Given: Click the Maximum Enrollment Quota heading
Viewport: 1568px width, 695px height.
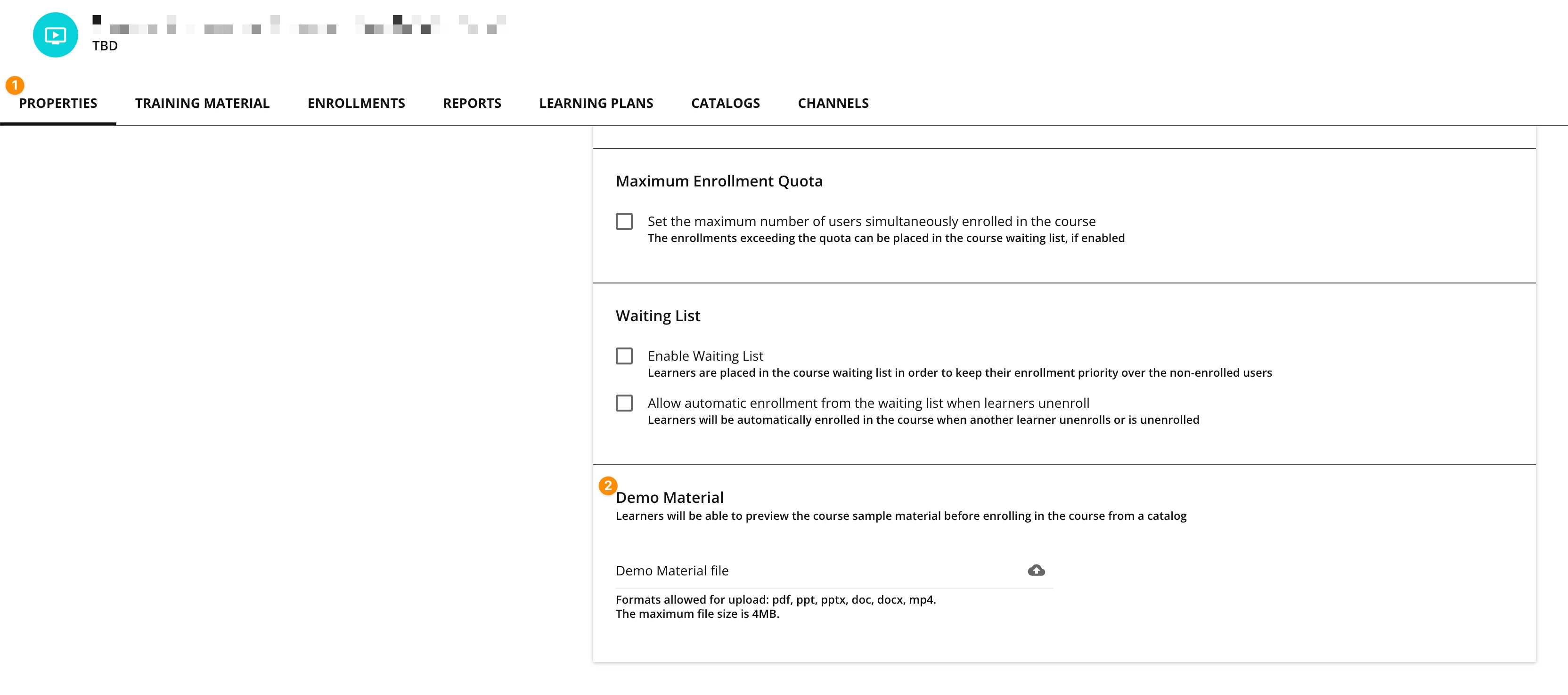Looking at the screenshot, I should 719,181.
